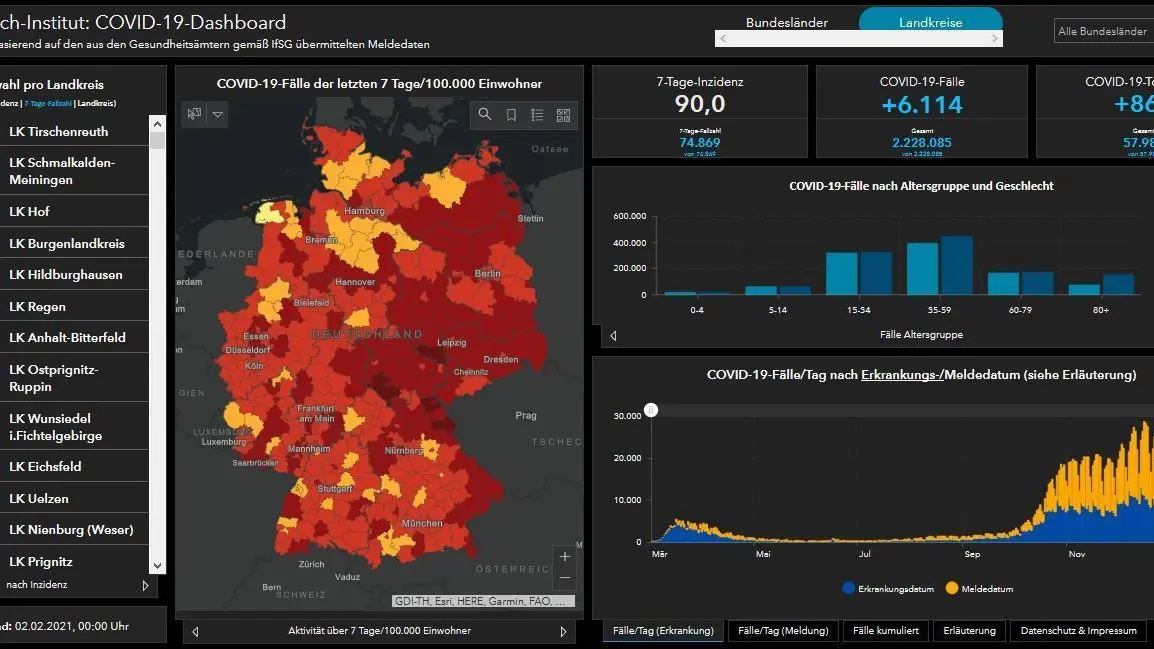Click the 7-Tage-Fallzahl link
The width and height of the screenshot is (1154, 649).
pyautogui.click(x=48, y=103)
